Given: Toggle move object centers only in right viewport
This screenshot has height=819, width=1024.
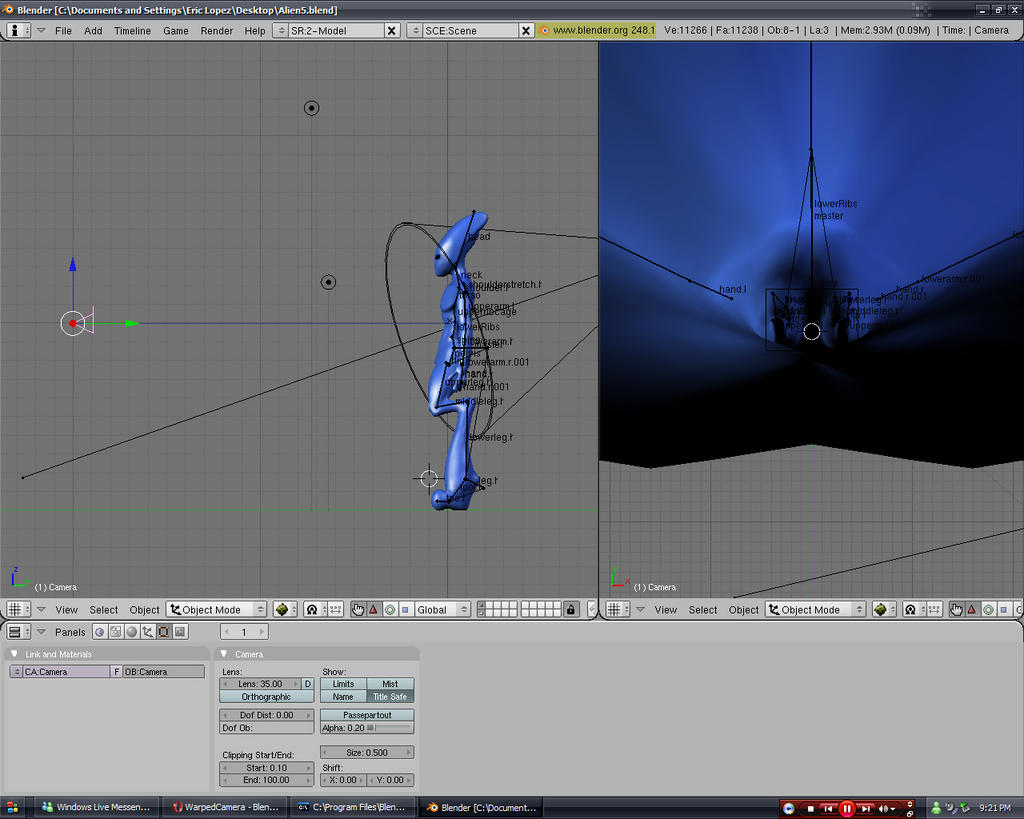Looking at the screenshot, I should (x=934, y=609).
